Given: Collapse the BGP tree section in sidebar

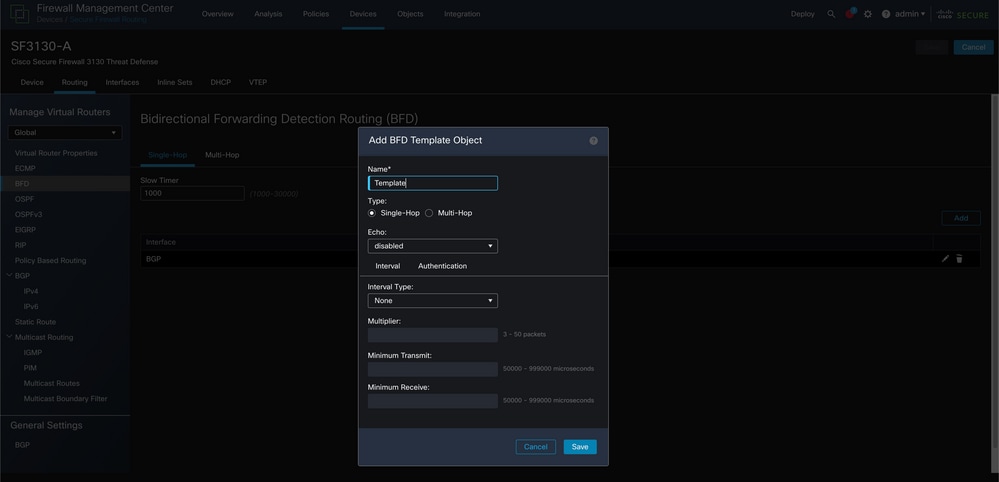Looking at the screenshot, I should [x=10, y=275].
